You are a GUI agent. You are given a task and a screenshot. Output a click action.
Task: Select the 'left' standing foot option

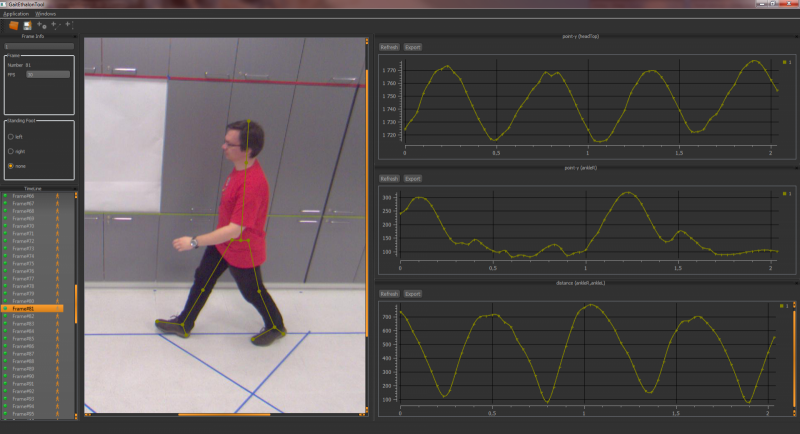[11, 136]
